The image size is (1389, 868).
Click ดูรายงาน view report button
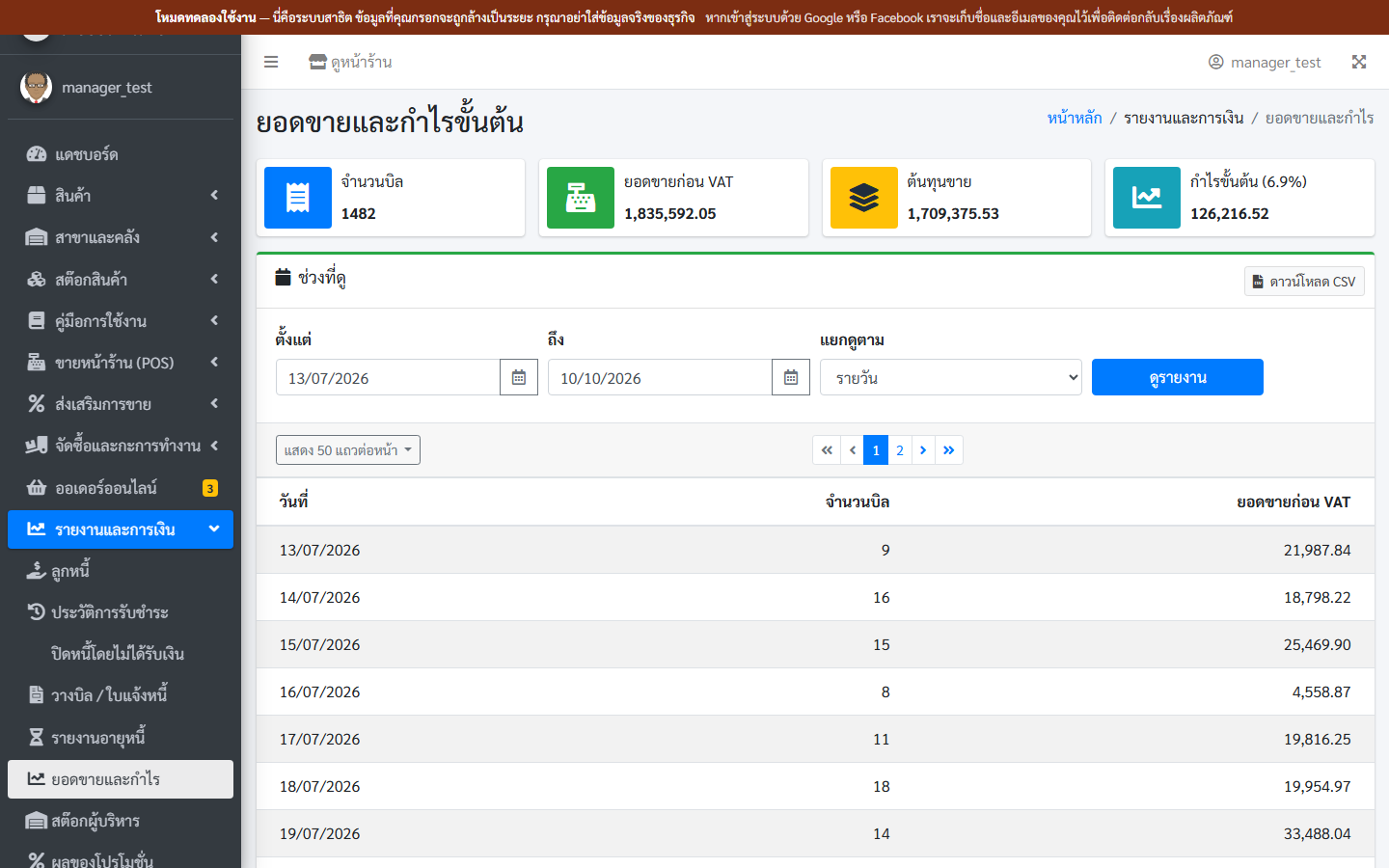coord(1178,377)
